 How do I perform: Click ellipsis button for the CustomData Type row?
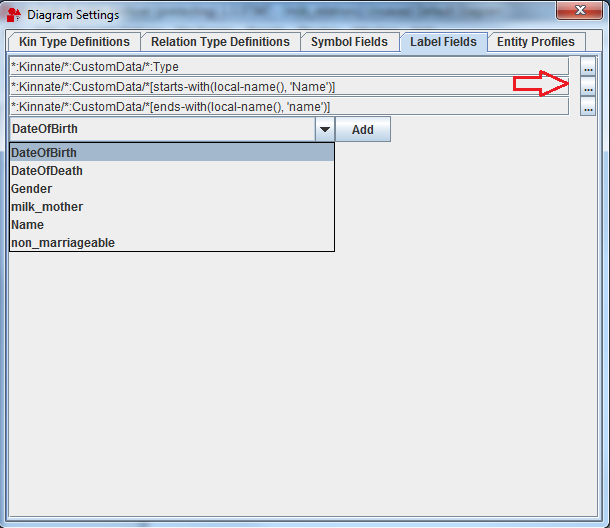pos(588,67)
